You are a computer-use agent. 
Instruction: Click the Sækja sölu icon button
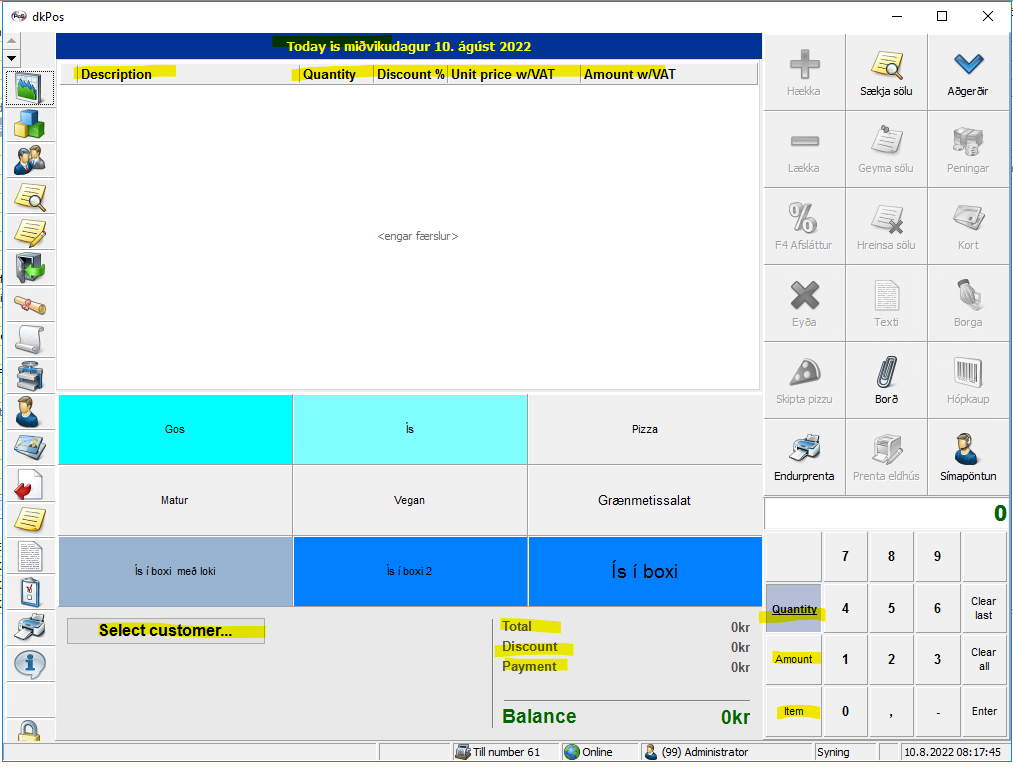point(886,72)
